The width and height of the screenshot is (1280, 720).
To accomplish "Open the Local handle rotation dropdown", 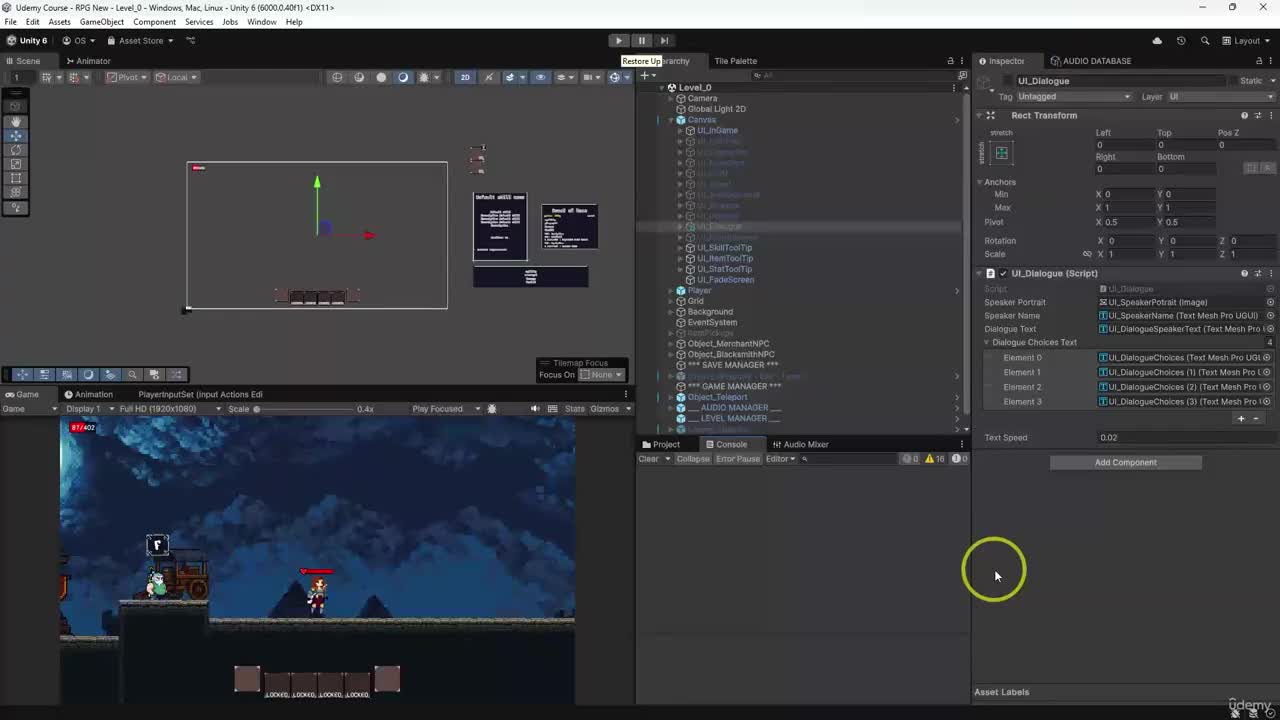I will 177,77.
